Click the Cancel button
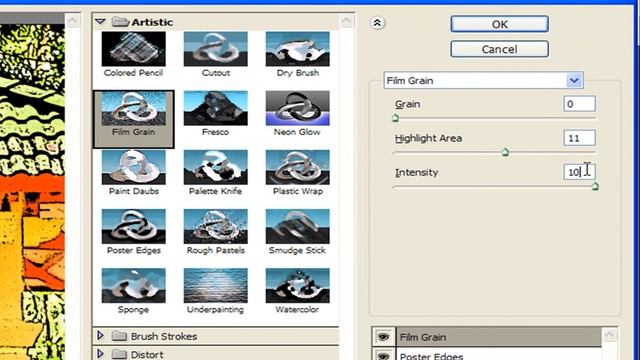Image resolution: width=640 pixels, height=360 pixels. (x=500, y=49)
